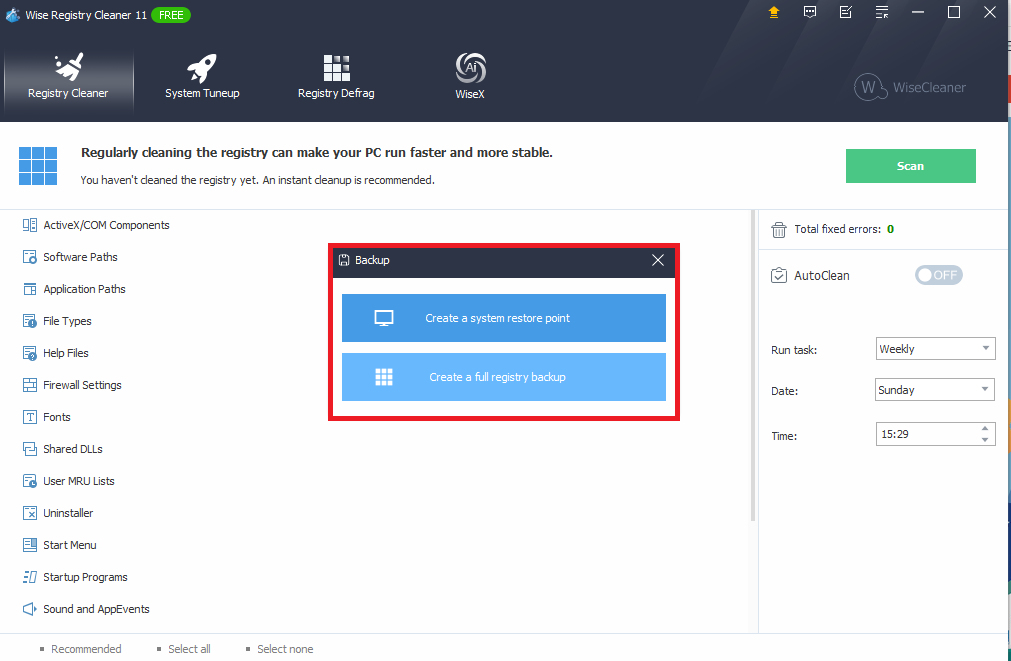Viewport: 1011px width, 661px height.
Task: Click the Application Paths icon
Action: tap(30, 289)
